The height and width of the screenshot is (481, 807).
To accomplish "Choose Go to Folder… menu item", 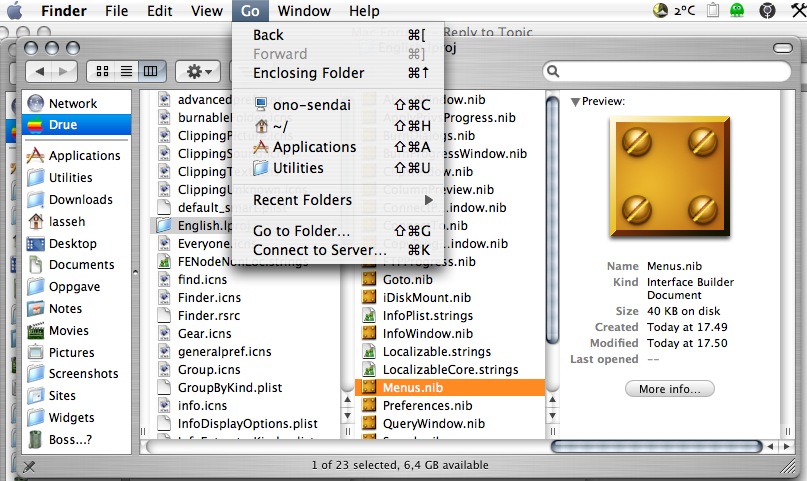I will pyautogui.click(x=338, y=231).
